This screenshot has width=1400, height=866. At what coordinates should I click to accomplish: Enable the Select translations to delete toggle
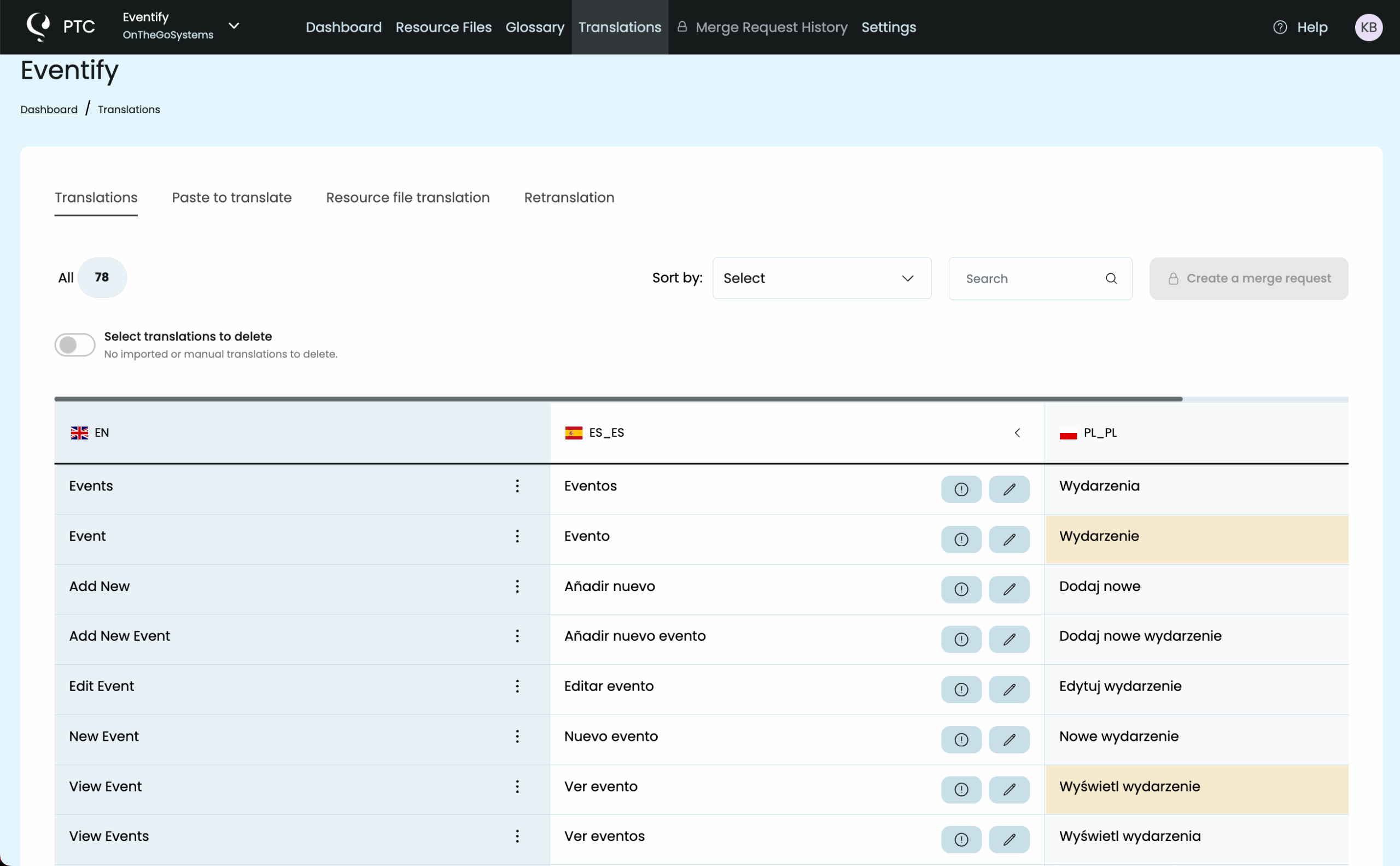(x=74, y=344)
